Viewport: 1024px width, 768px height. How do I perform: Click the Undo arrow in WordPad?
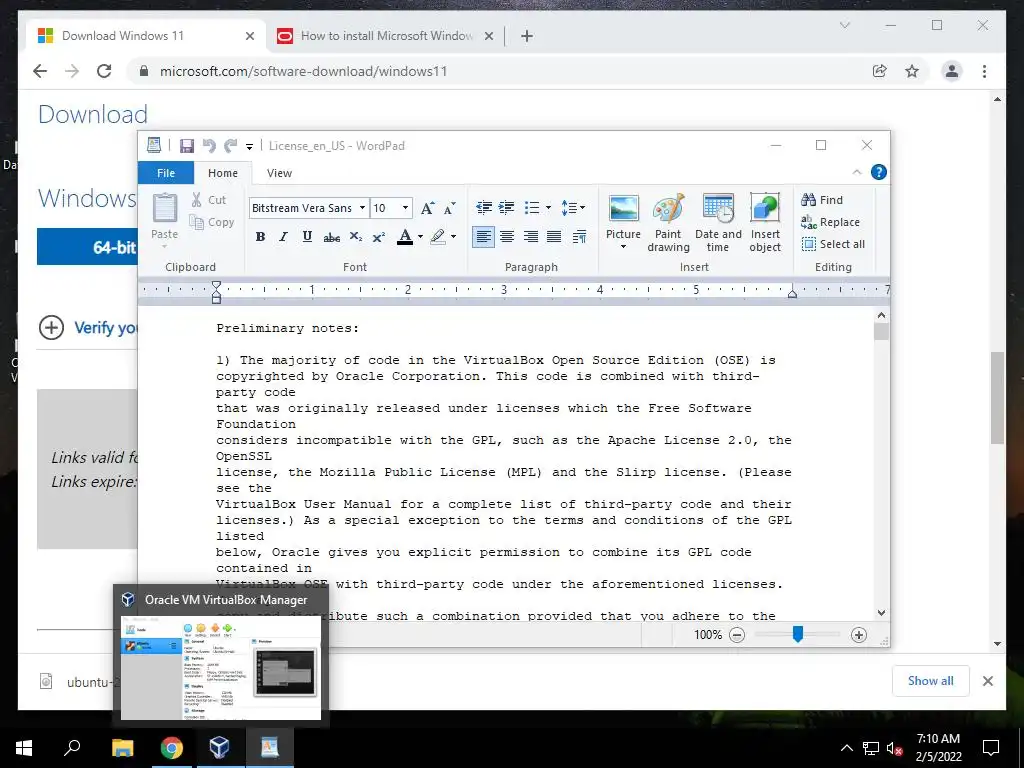click(209, 146)
